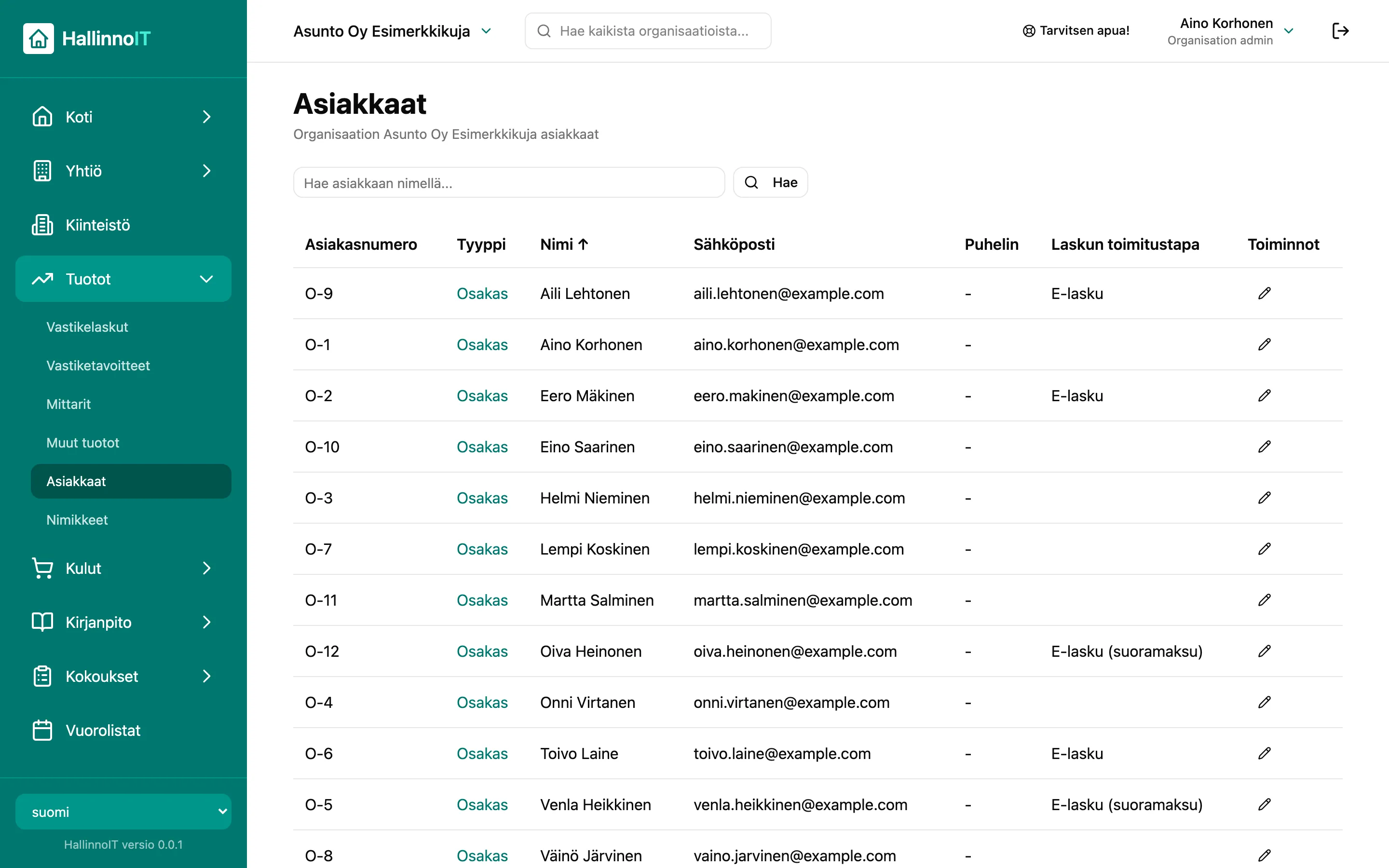Click the Hae kaikista organisaatioista search box
Image resolution: width=1389 pixels, height=868 pixels.
(647, 31)
